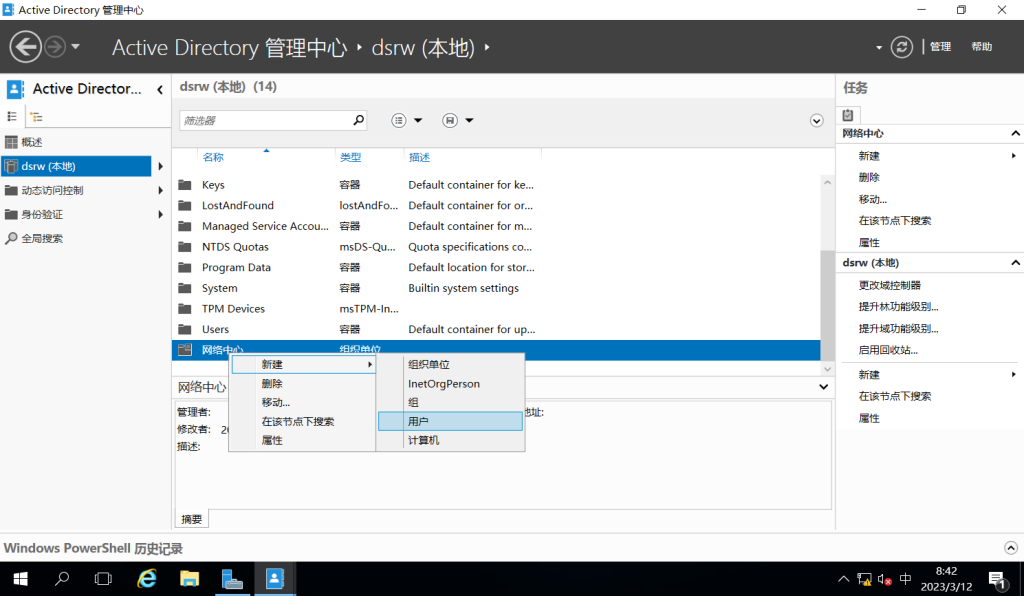Sort by the 描述 column header

tap(419, 157)
